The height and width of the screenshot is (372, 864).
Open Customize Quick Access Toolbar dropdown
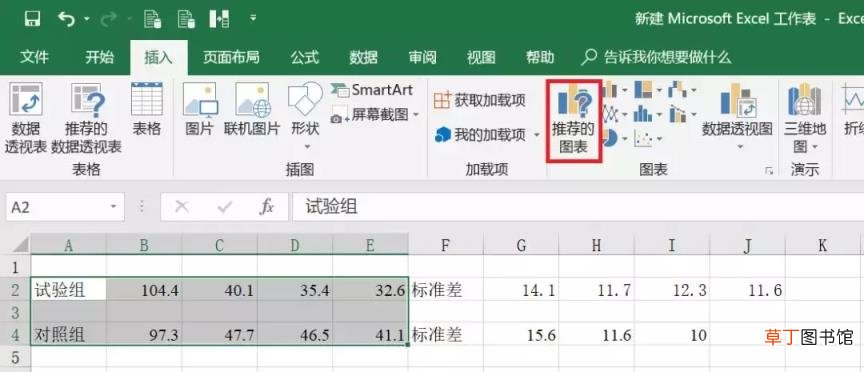[x=253, y=18]
